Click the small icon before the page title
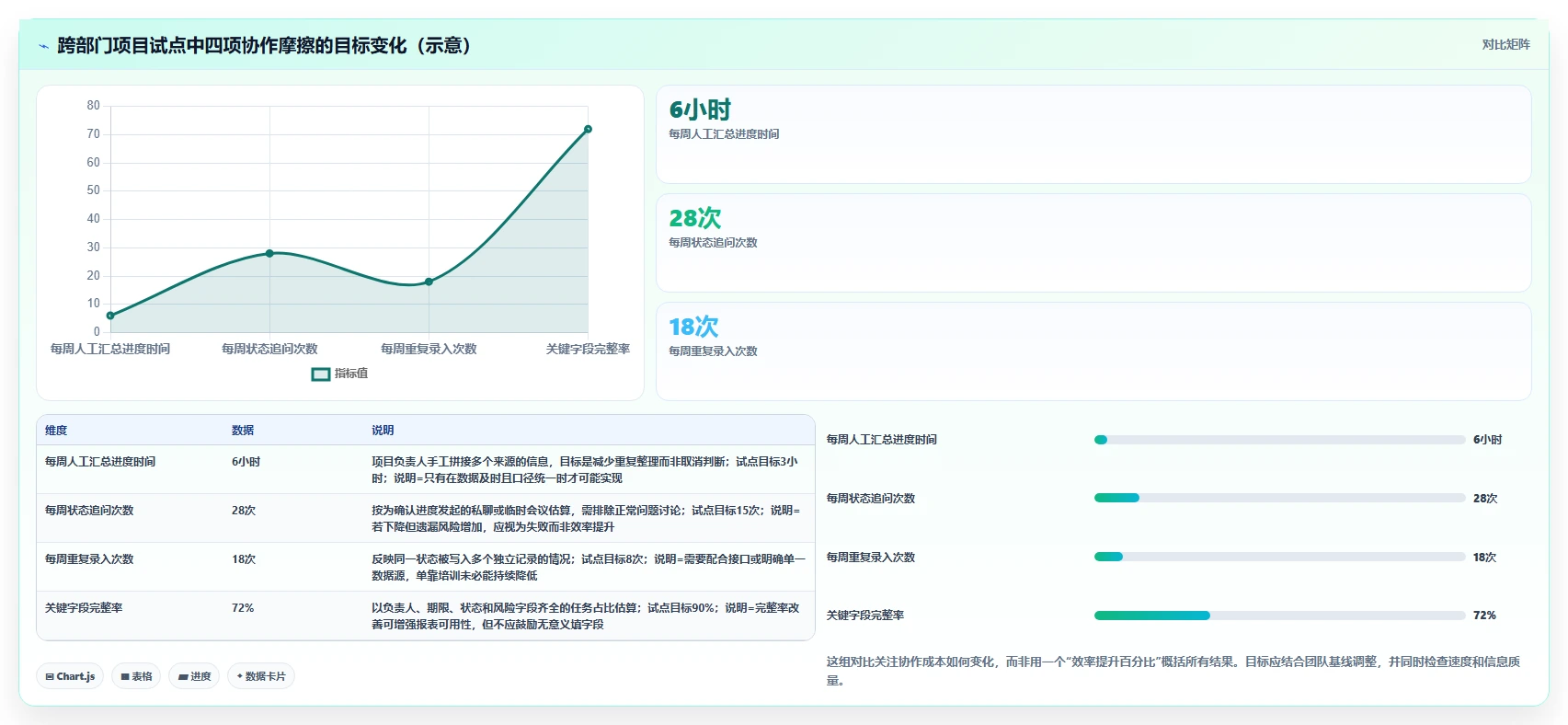Screen dimensions: 1568x725 tap(43, 46)
